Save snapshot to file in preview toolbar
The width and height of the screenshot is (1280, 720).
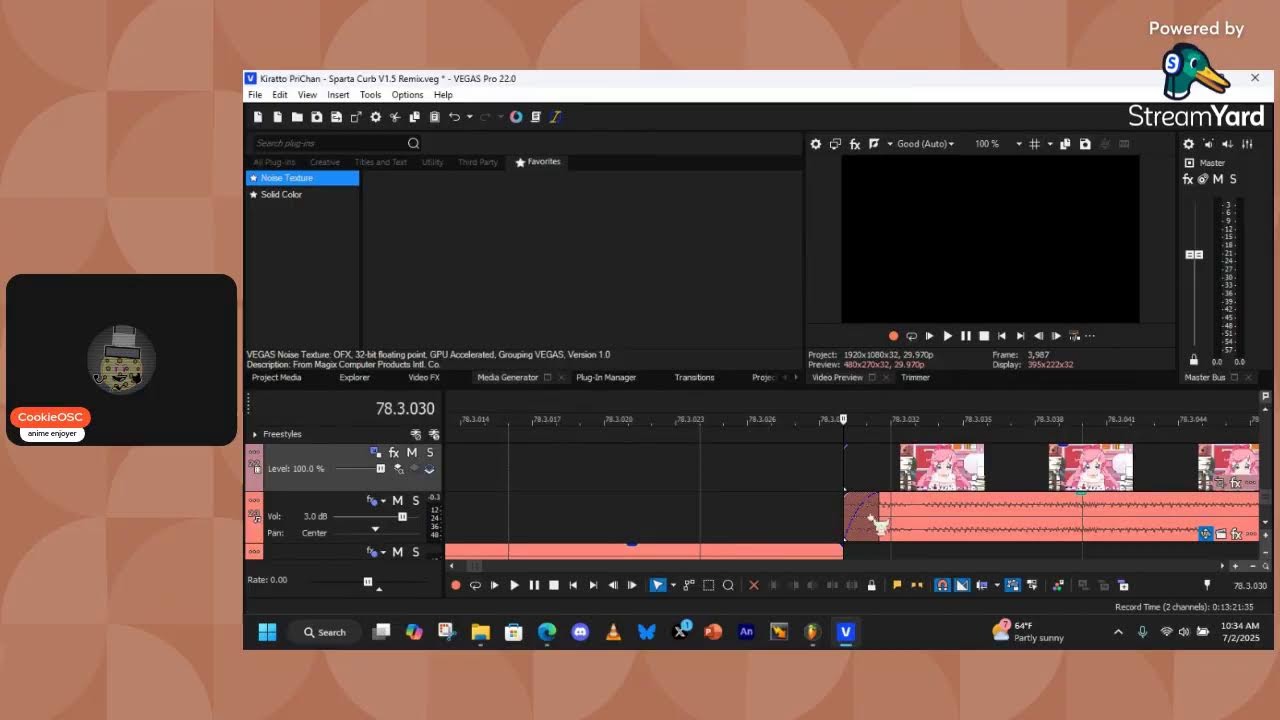[1085, 144]
